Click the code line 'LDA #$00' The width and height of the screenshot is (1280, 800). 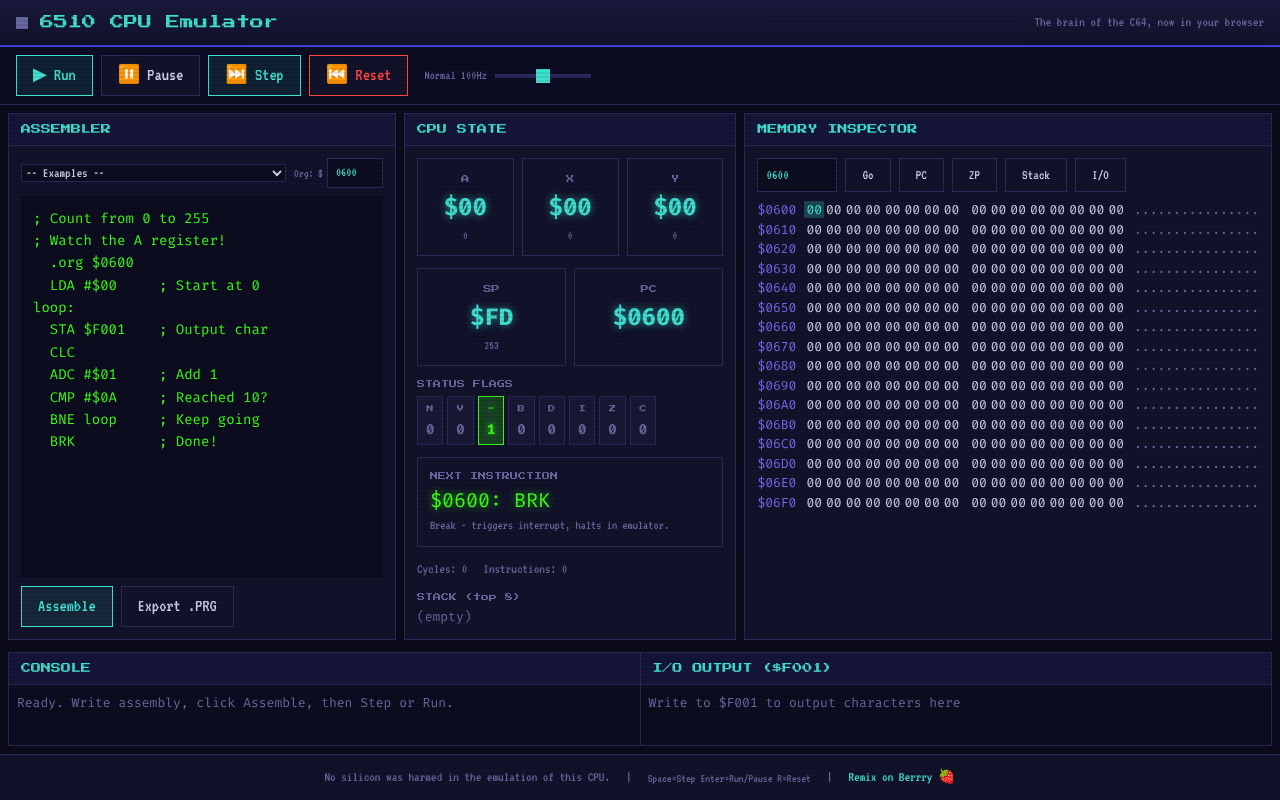83,285
